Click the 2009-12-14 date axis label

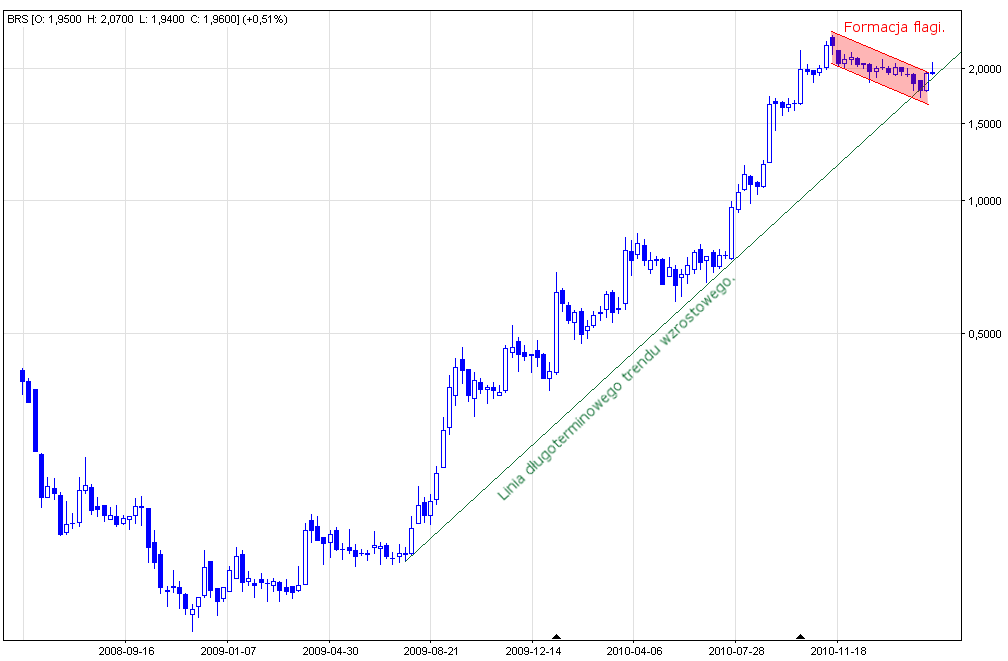click(532, 650)
